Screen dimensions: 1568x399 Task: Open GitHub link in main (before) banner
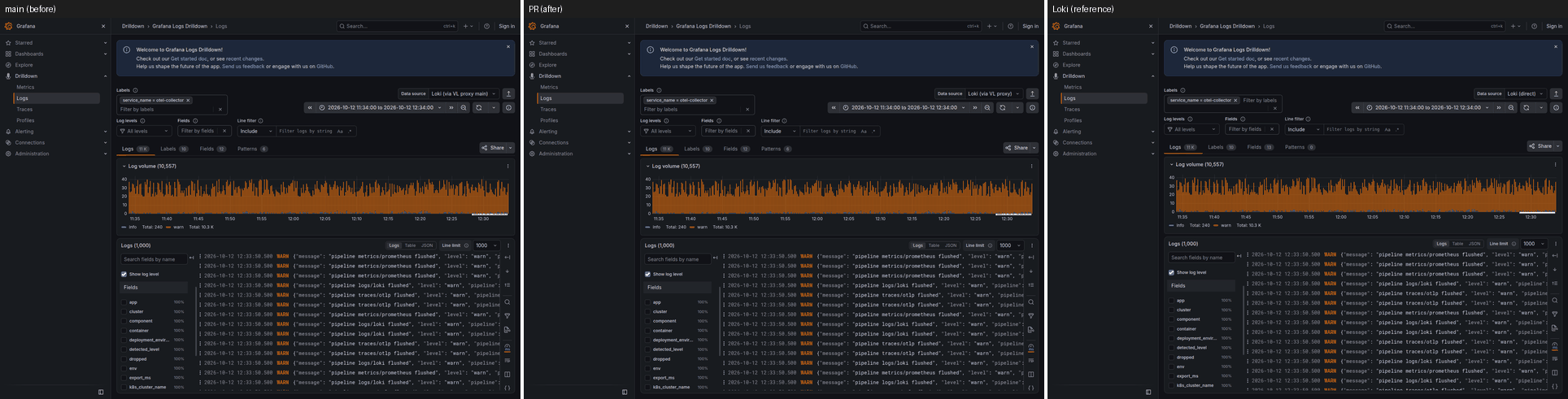tap(324, 66)
